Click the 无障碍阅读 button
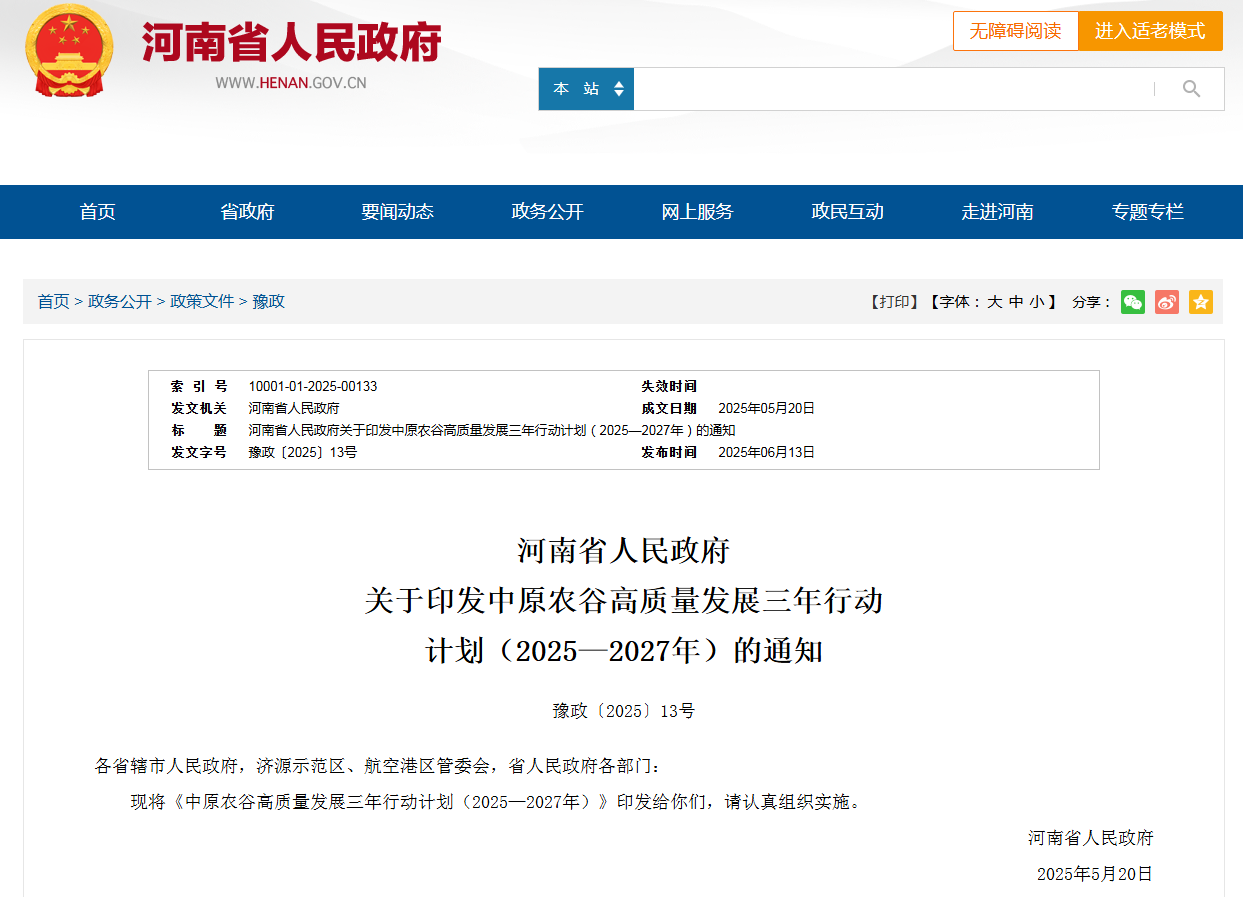 click(x=1015, y=31)
